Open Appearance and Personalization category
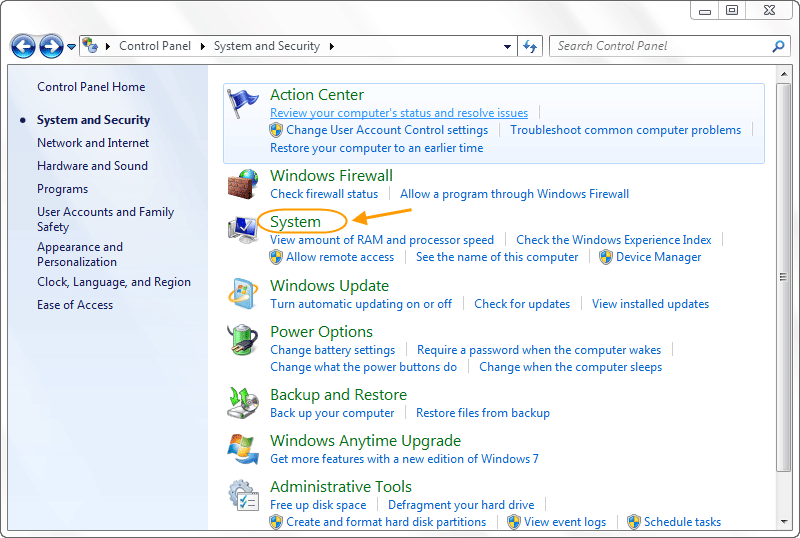Screen dimensions: 800x538 pyautogui.click(x=80, y=254)
